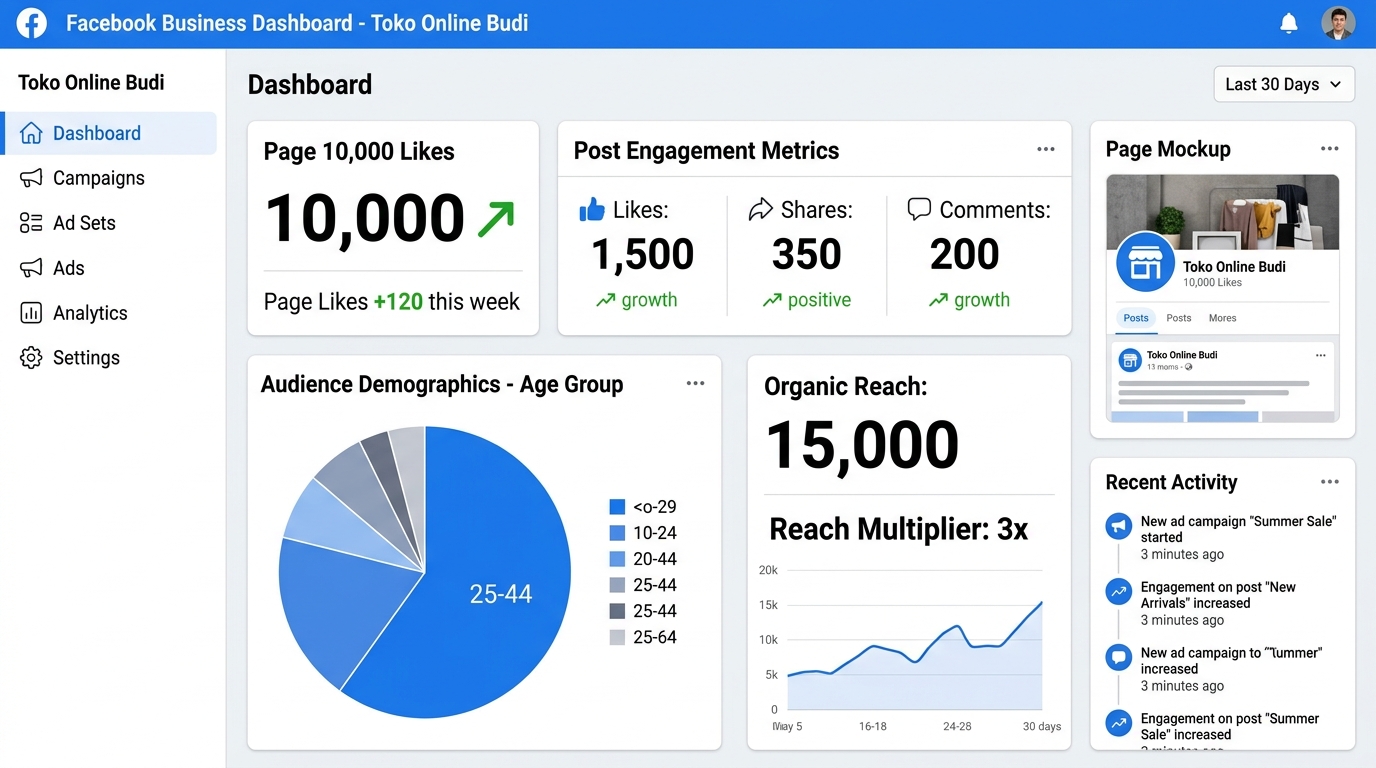Select Ads in sidebar
The width and height of the screenshot is (1376, 768).
[x=109, y=268]
